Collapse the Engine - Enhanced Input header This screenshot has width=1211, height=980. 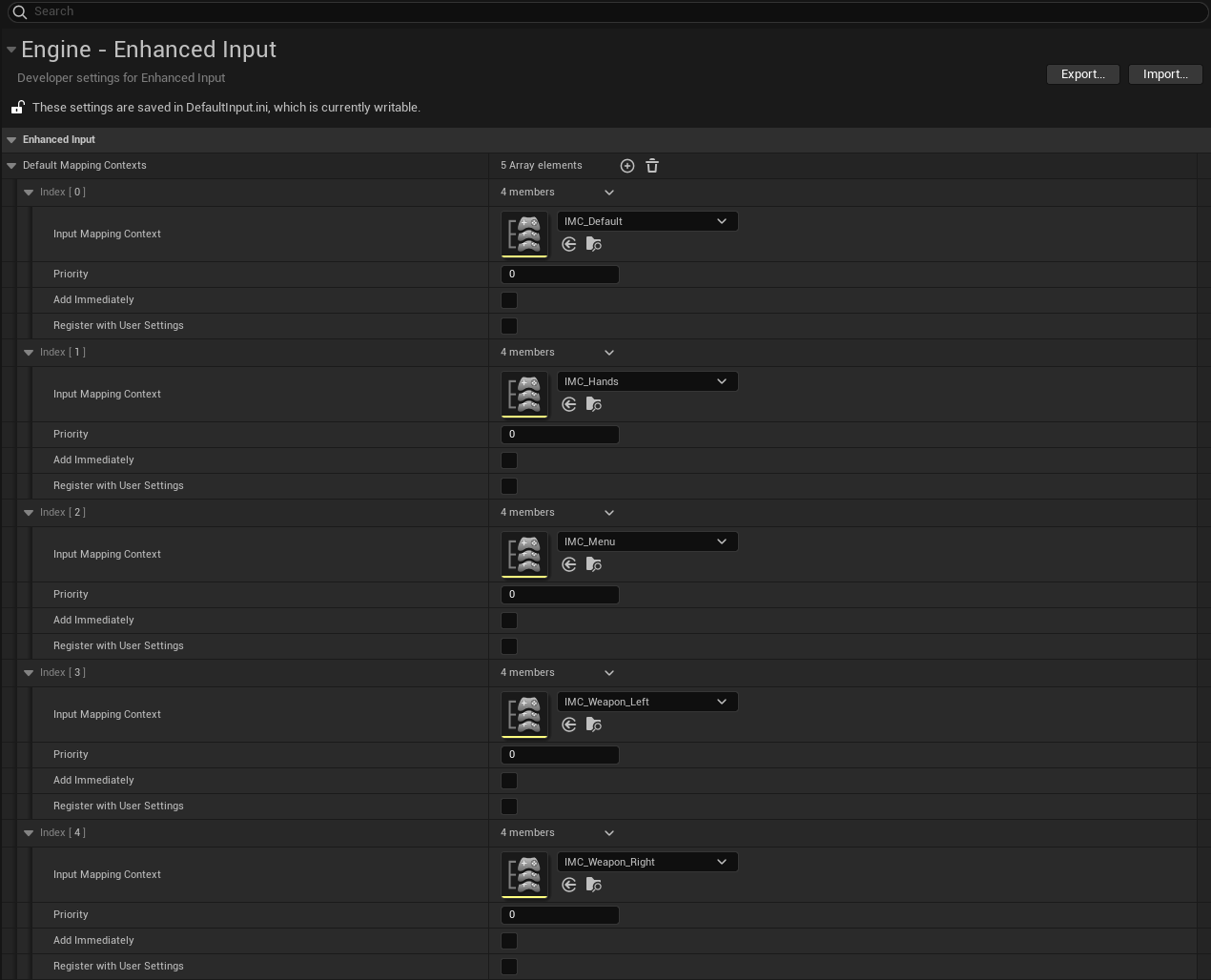pos(11,50)
